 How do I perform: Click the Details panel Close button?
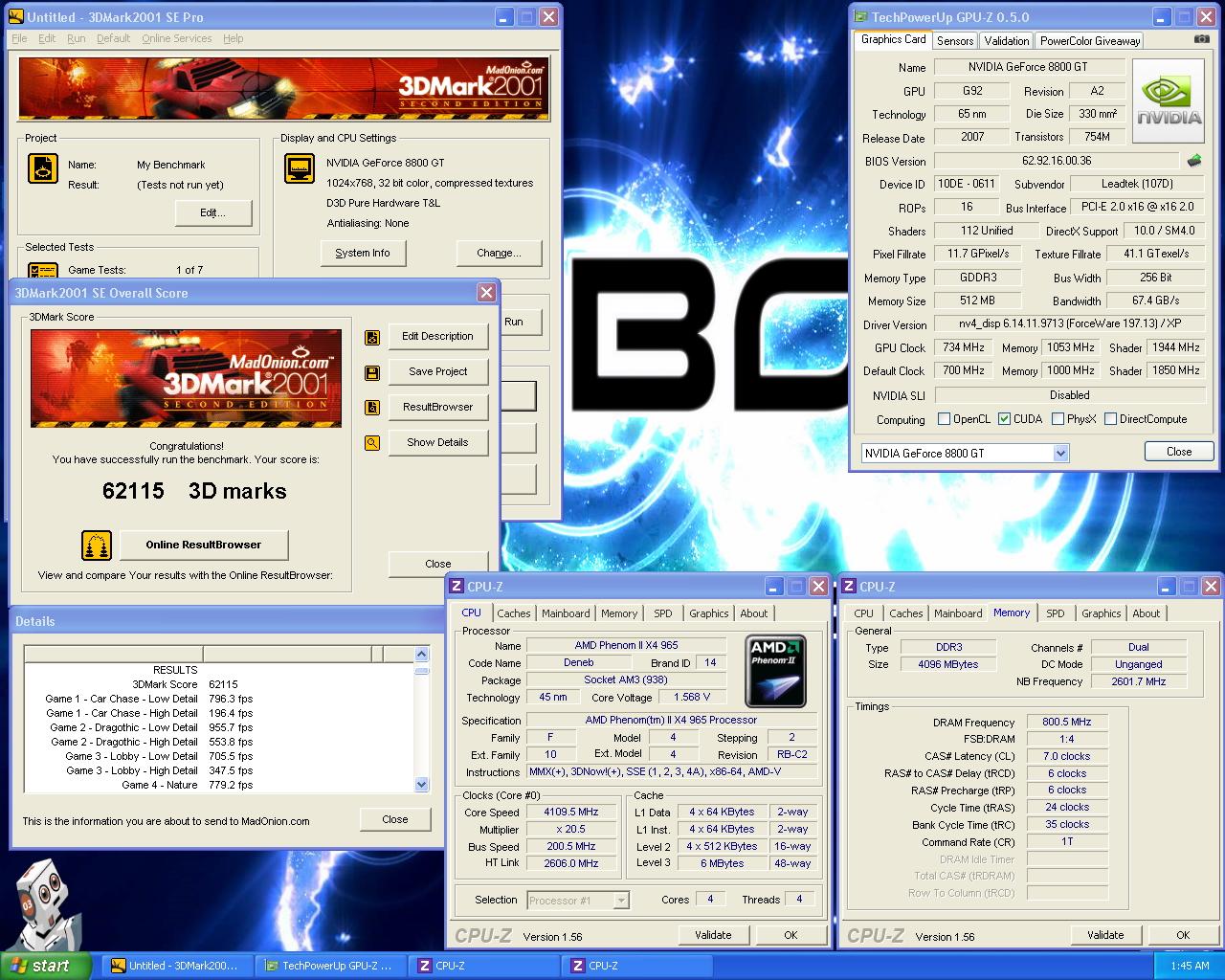395,819
